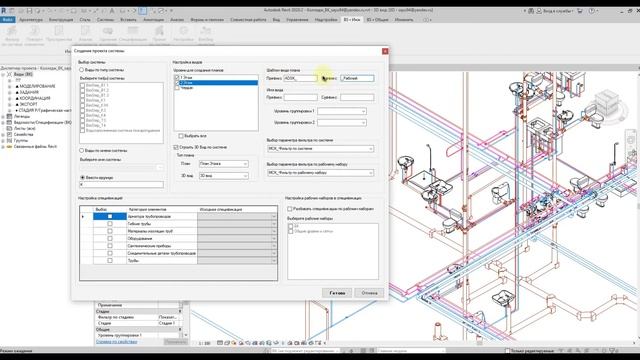Open the 'BS - Общие' ribbon tab
The width and height of the screenshot is (640, 360).
tap(377, 20)
